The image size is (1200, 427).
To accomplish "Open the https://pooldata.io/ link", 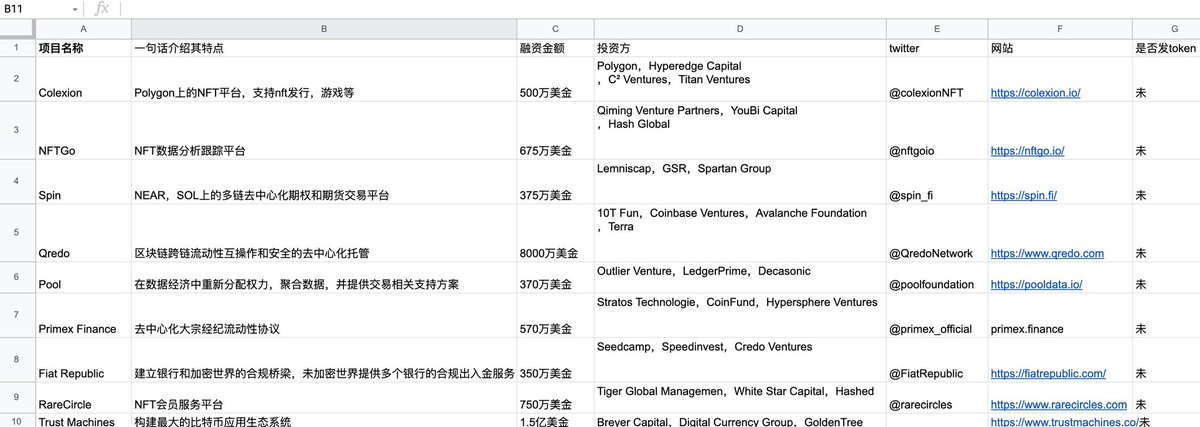I will [1036, 284].
